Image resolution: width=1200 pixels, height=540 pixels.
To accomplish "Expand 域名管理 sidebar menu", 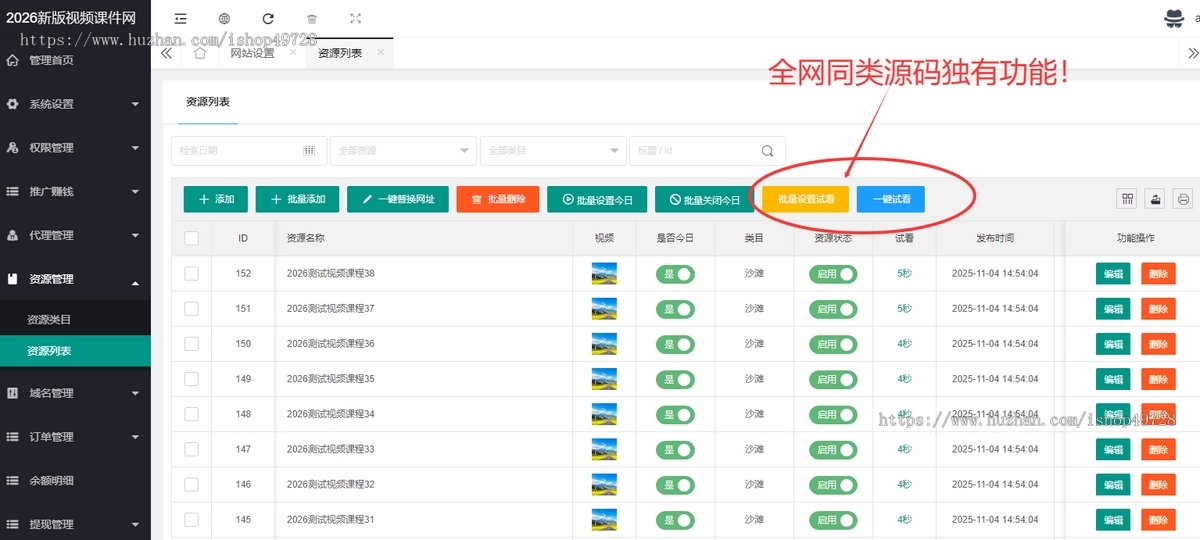I will point(75,393).
